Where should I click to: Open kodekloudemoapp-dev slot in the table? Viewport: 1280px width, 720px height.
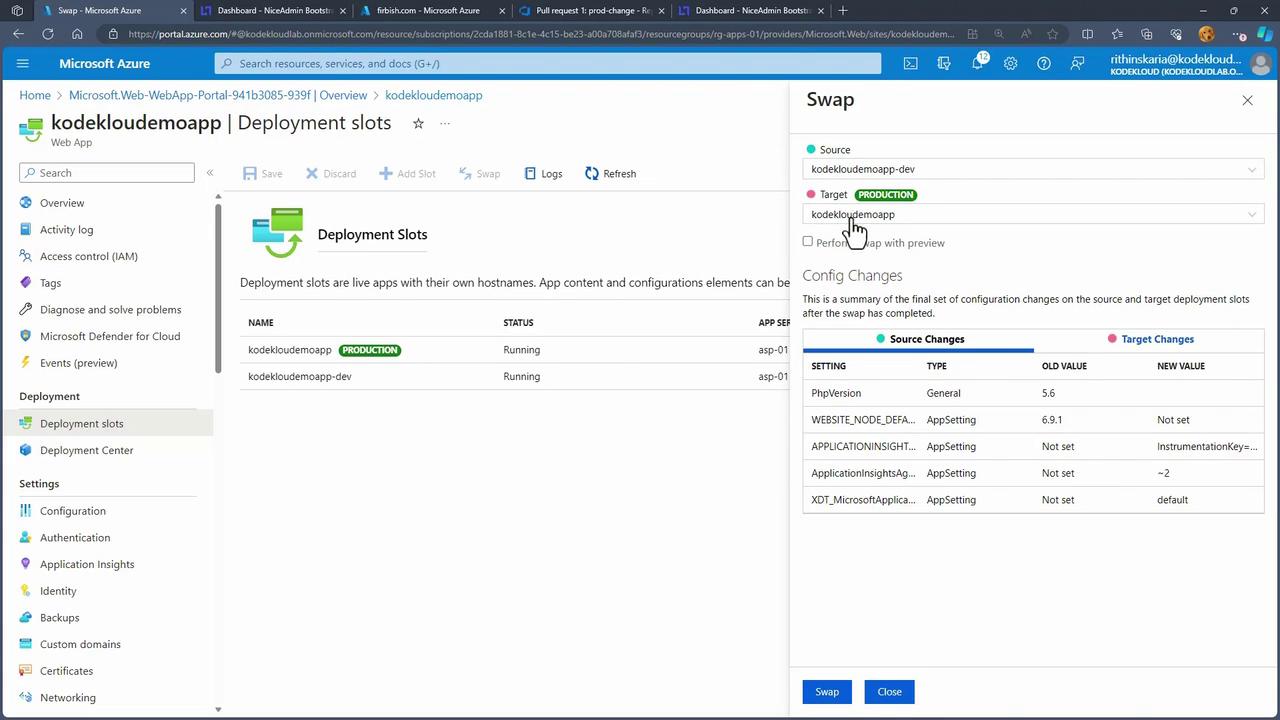pos(300,377)
